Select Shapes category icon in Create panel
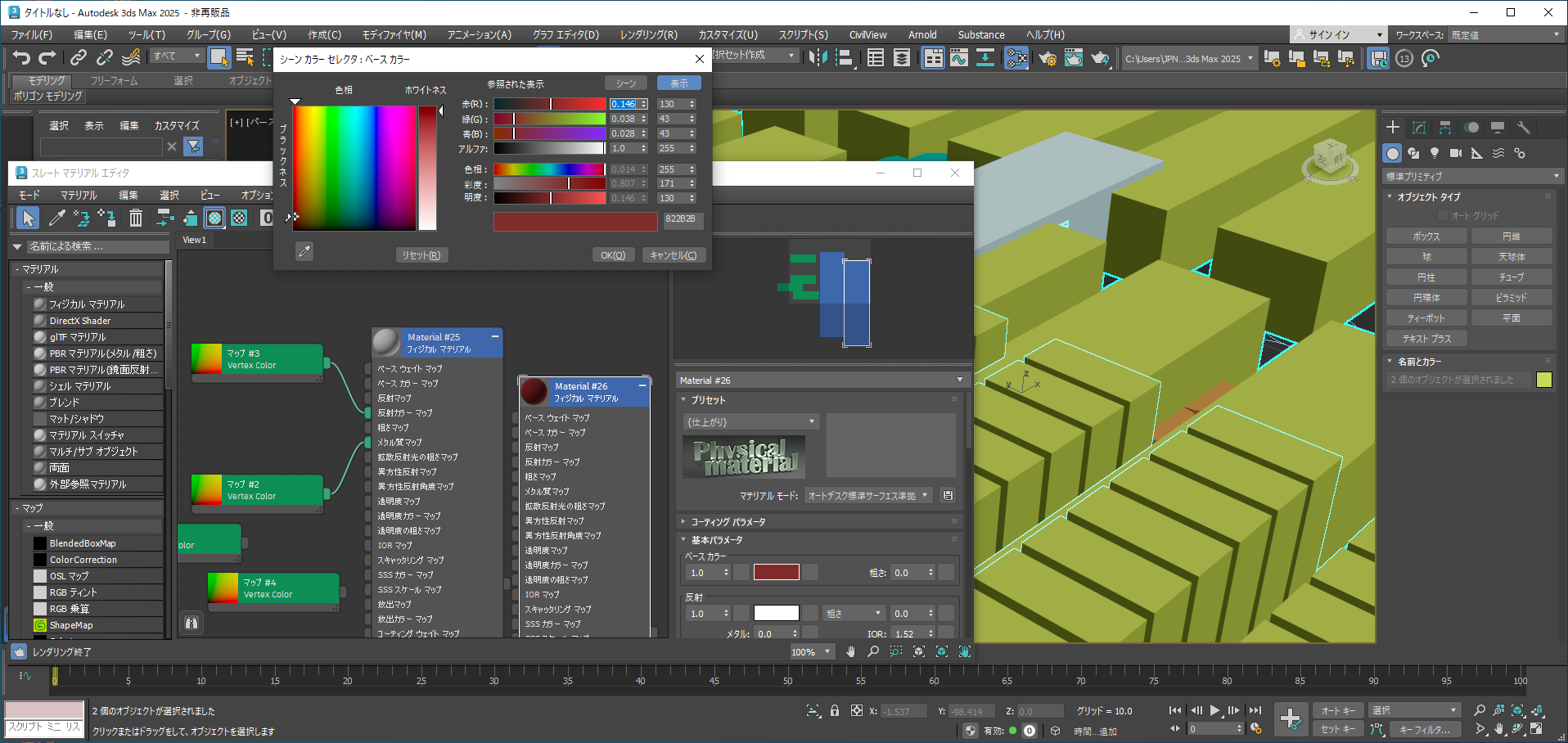 point(1413,153)
